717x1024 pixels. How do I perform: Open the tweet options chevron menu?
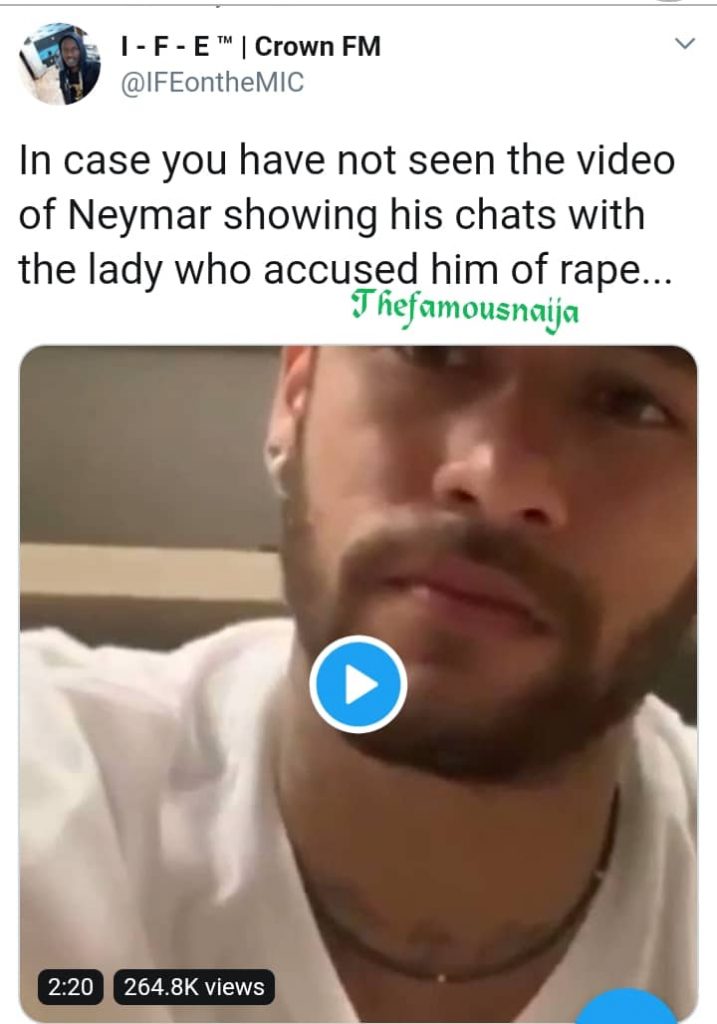(685, 44)
